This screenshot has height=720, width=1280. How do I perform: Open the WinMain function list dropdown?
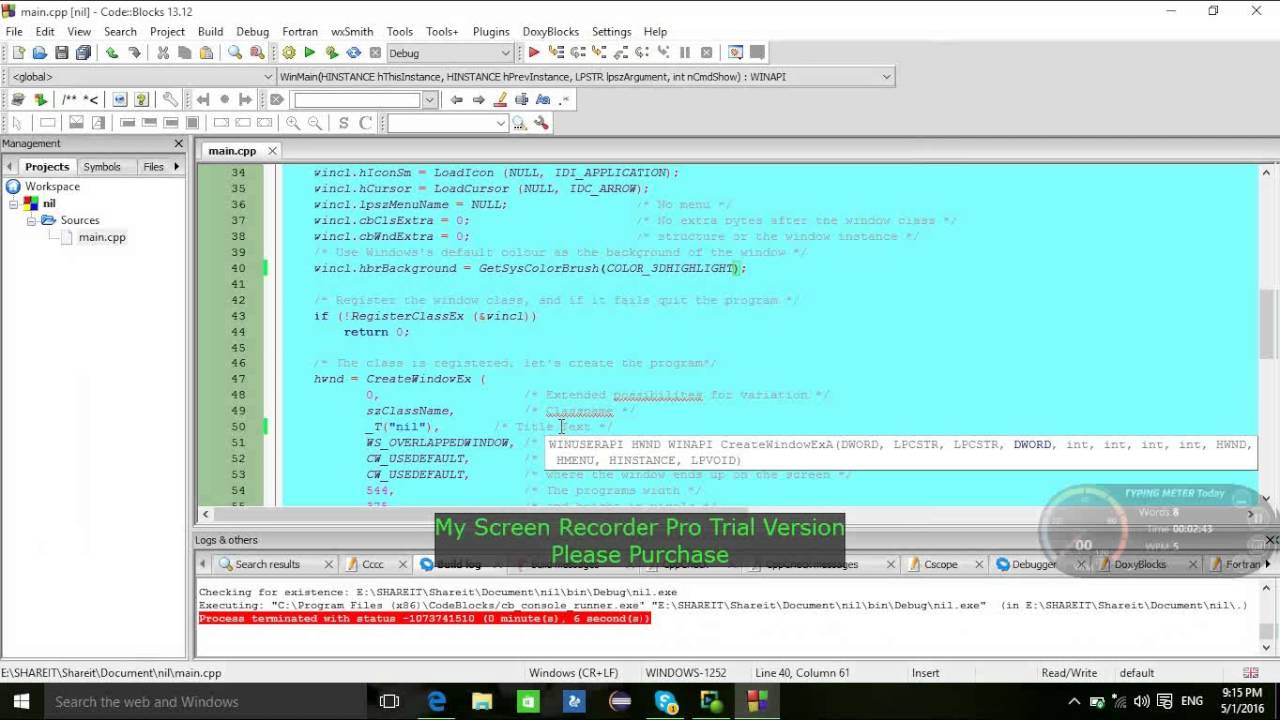(x=886, y=76)
